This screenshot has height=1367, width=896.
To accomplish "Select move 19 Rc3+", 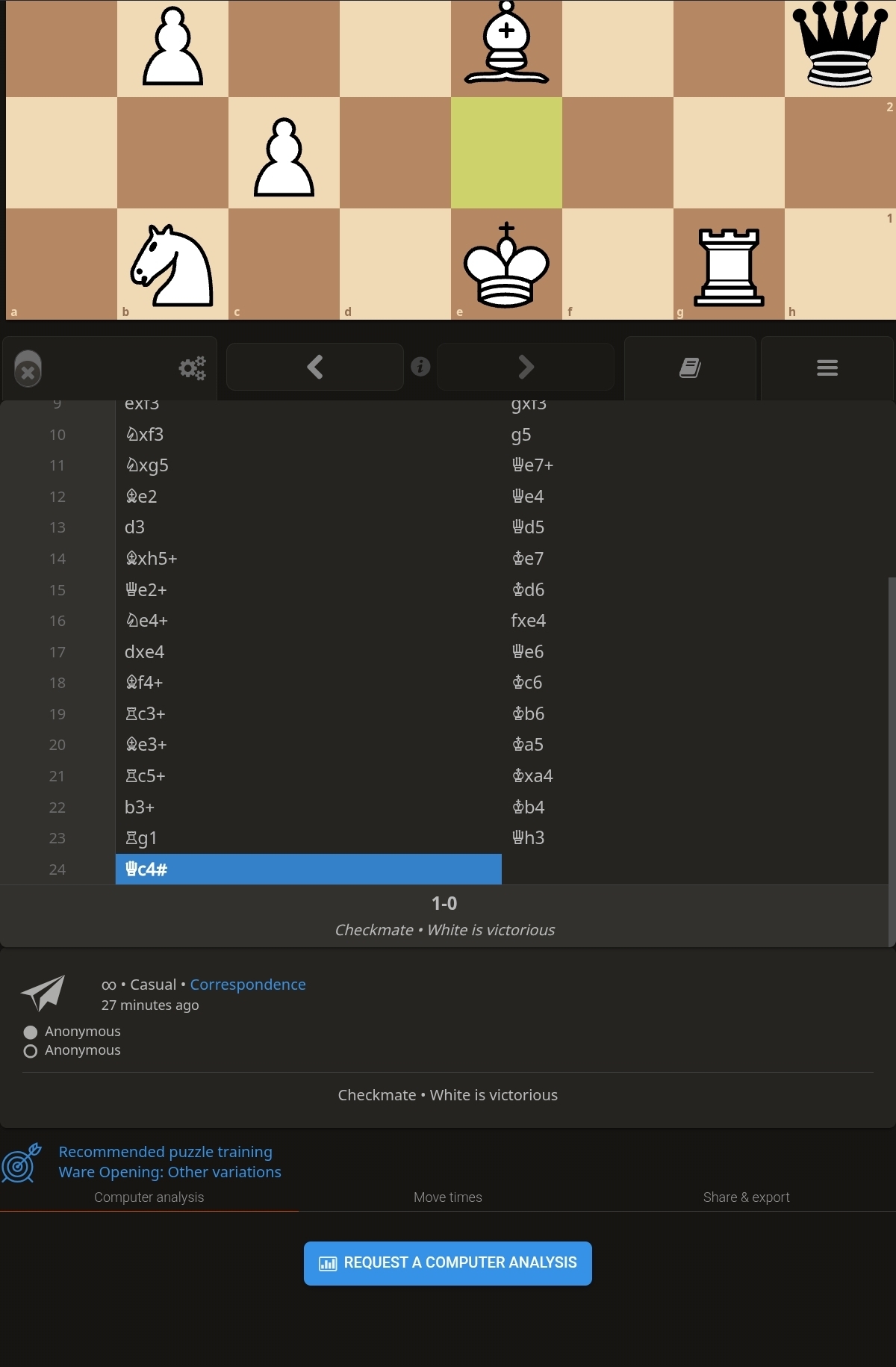I will pyautogui.click(x=308, y=713).
